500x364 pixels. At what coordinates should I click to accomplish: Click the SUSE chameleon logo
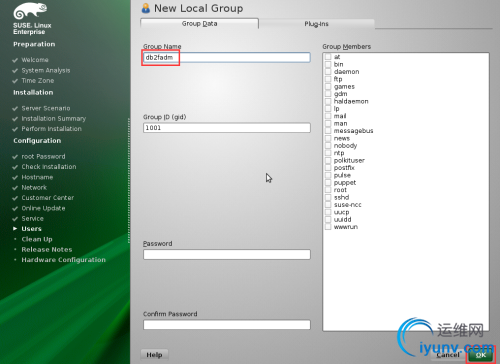pos(30,11)
